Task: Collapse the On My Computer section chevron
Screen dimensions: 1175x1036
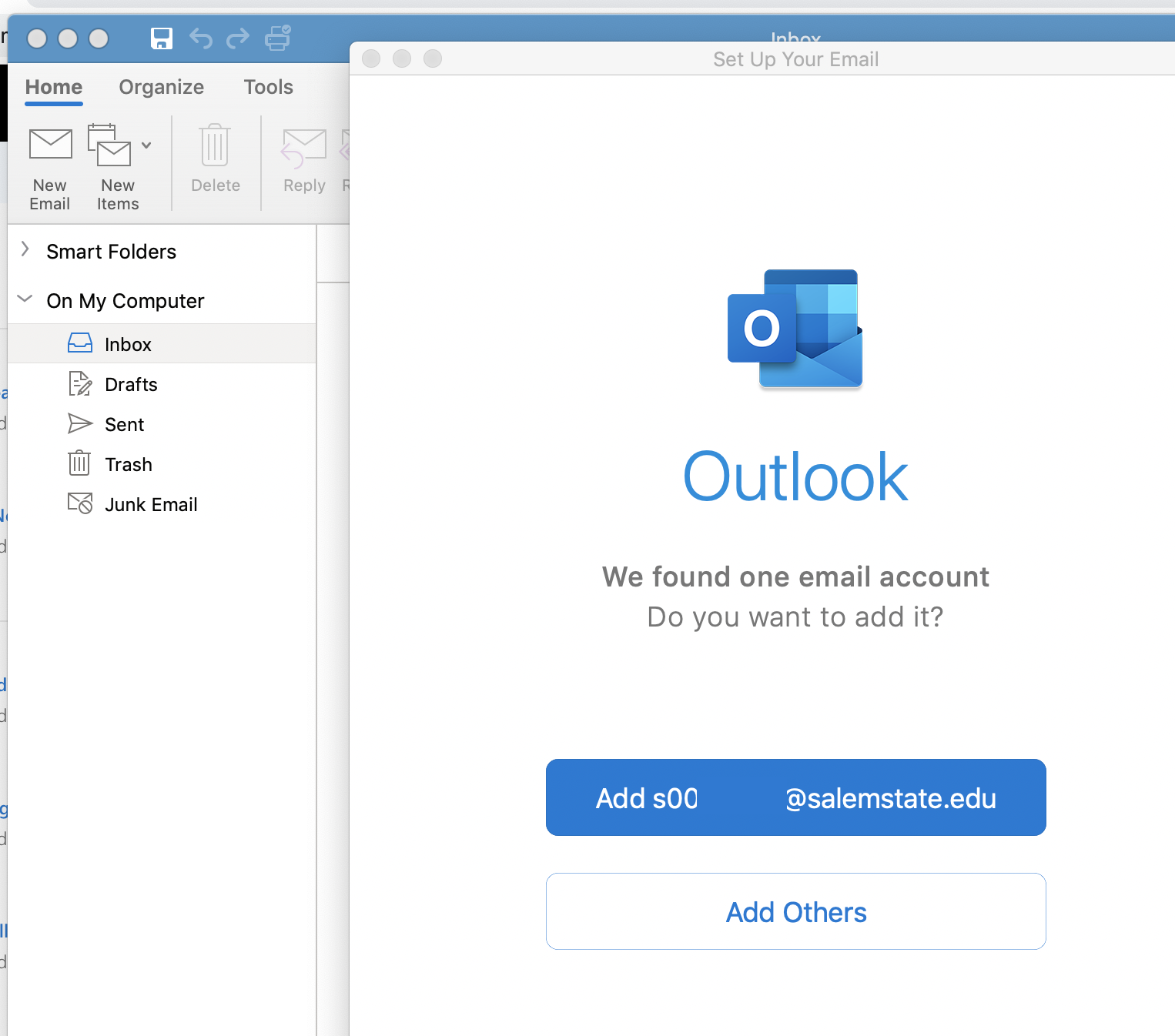Action: [25, 299]
